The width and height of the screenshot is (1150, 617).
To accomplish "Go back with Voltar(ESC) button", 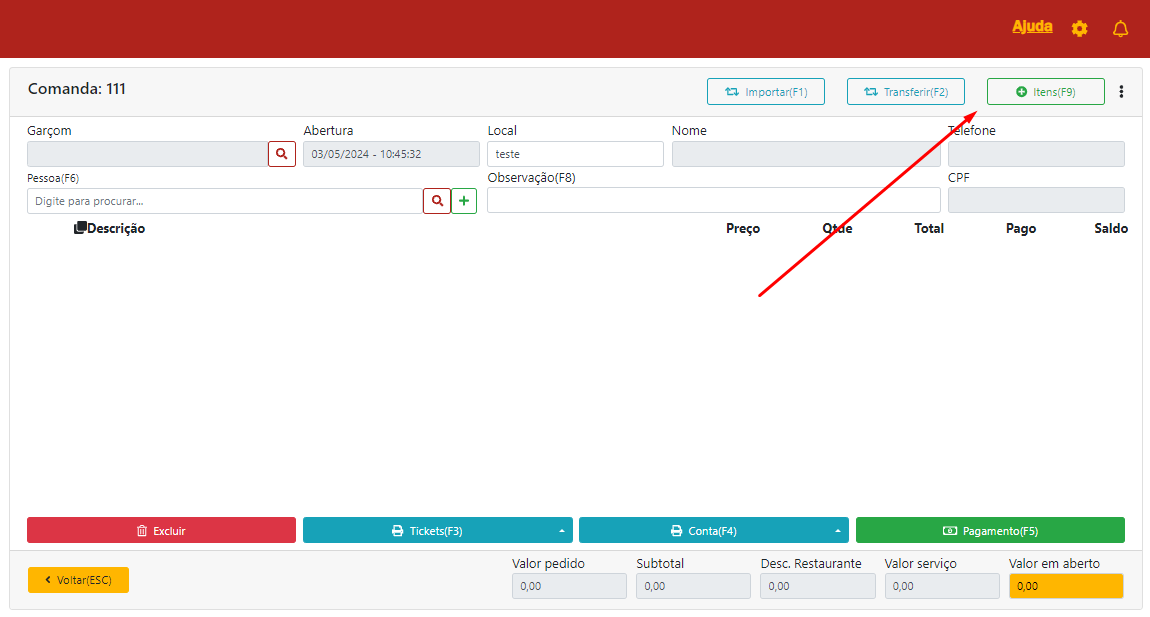I will (78, 580).
